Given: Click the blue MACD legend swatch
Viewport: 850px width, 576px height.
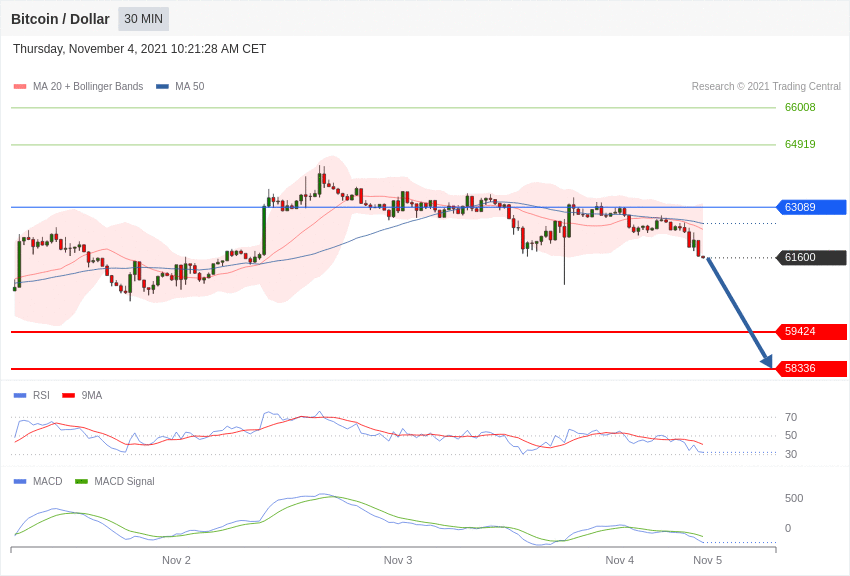Looking at the screenshot, I should (x=20, y=481).
